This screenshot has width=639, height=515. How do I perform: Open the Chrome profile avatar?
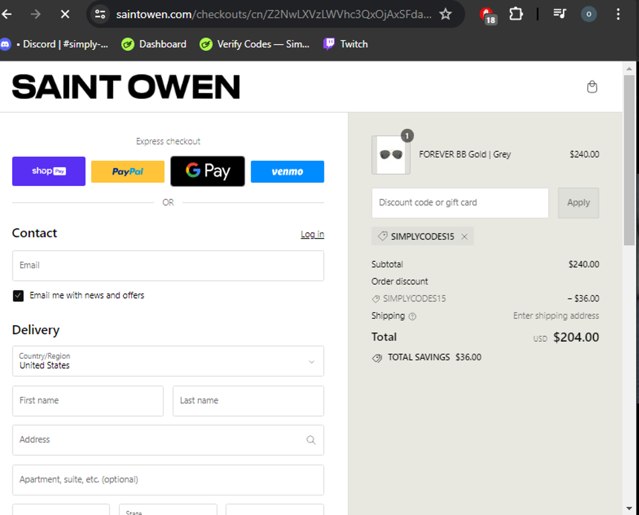point(588,14)
